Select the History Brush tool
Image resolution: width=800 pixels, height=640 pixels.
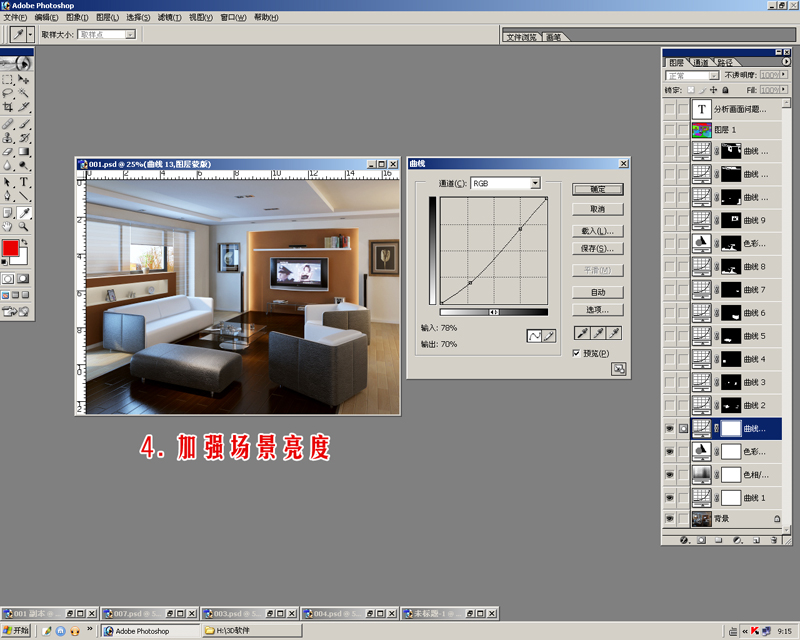[23, 138]
